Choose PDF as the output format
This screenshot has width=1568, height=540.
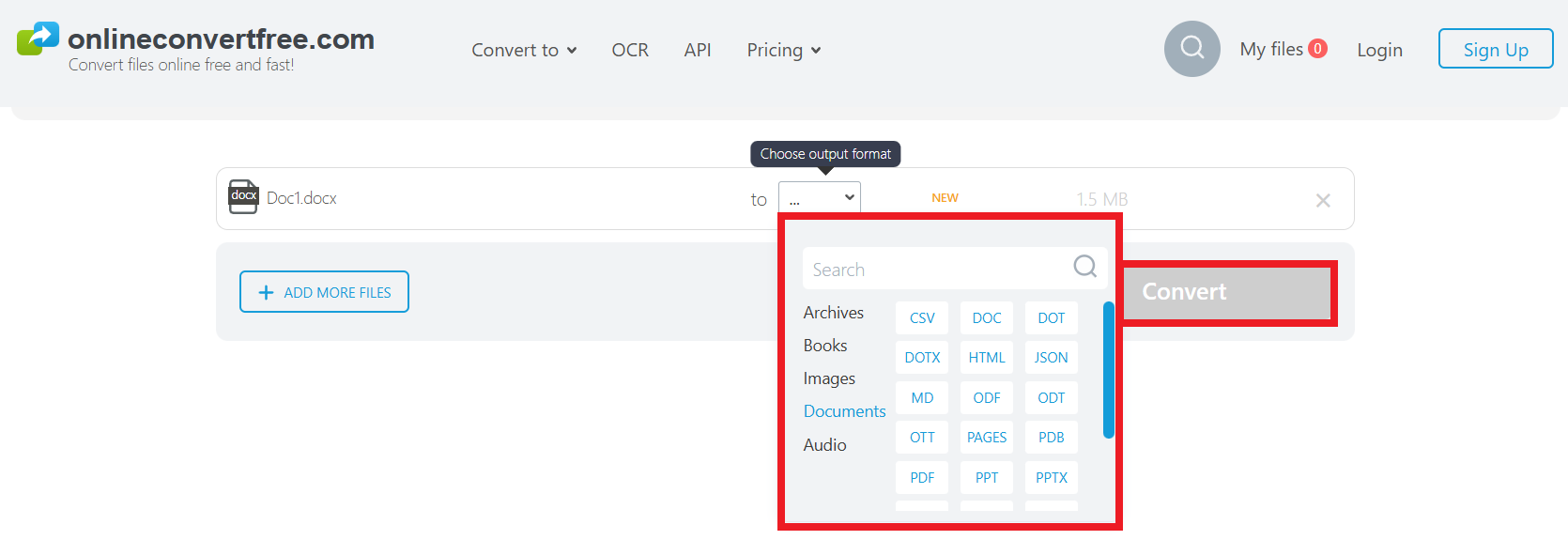922,477
